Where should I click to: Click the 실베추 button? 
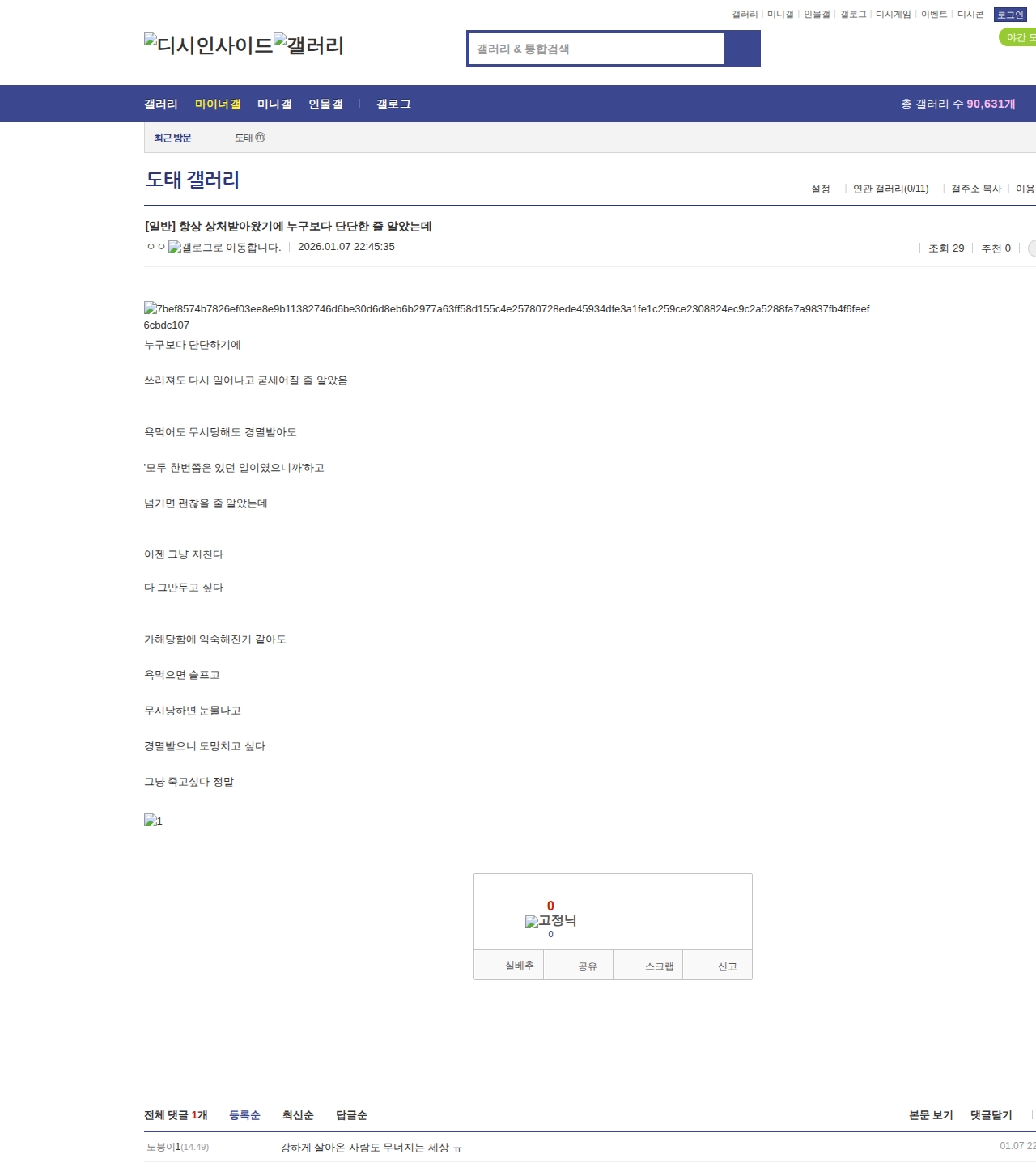519,966
